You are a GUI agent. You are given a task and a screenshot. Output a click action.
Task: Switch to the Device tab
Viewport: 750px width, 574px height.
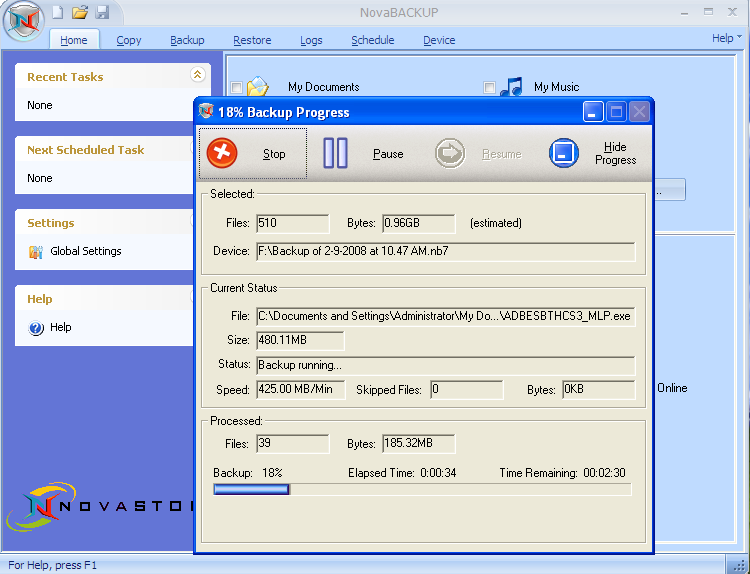[439, 40]
